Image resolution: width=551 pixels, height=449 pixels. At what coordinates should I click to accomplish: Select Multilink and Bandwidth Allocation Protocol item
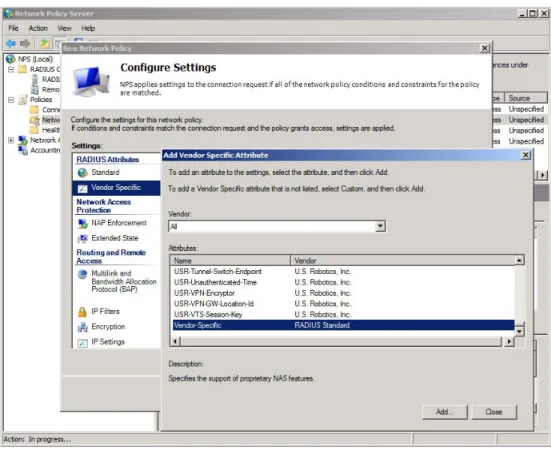pos(124,281)
